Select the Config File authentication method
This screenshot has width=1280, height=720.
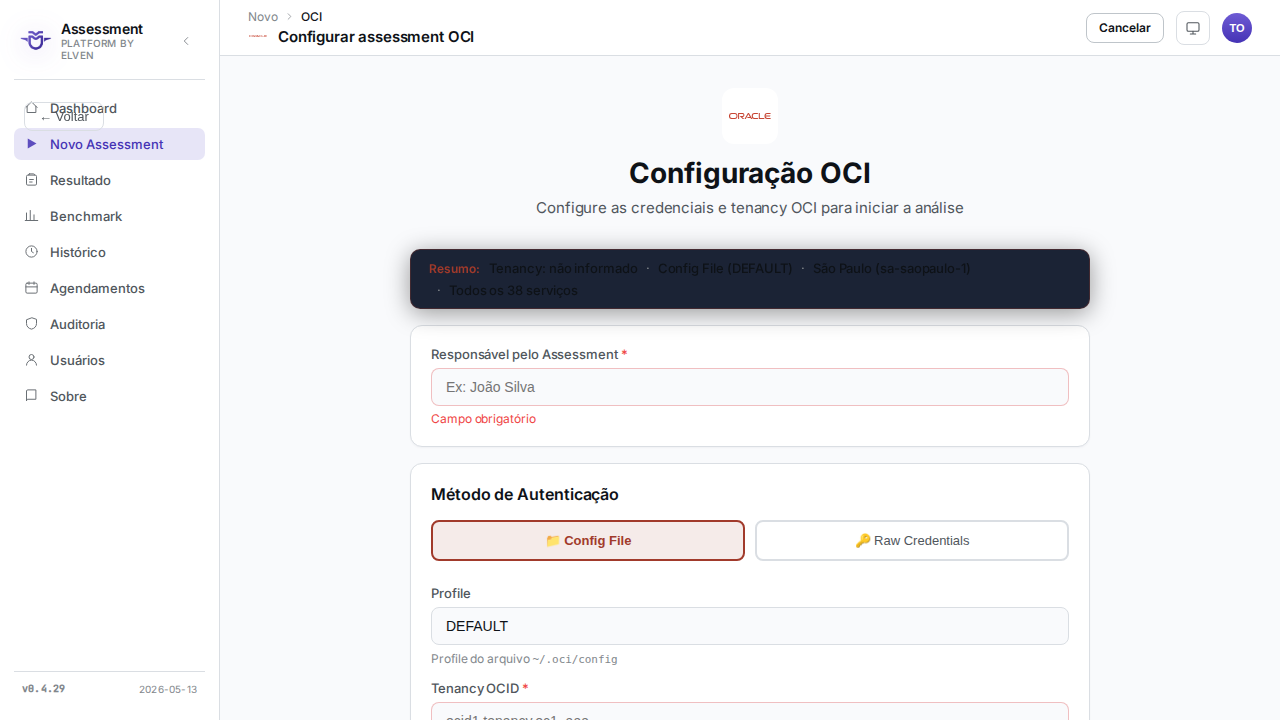click(x=588, y=541)
